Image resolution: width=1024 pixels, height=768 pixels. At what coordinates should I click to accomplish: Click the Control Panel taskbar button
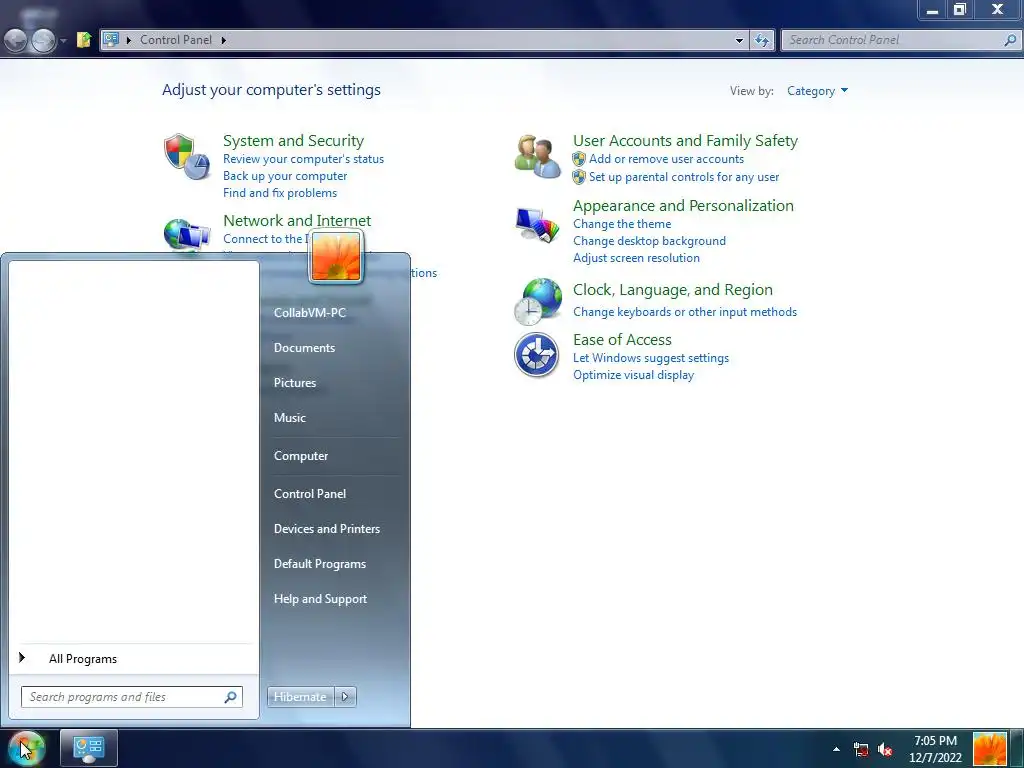89,748
